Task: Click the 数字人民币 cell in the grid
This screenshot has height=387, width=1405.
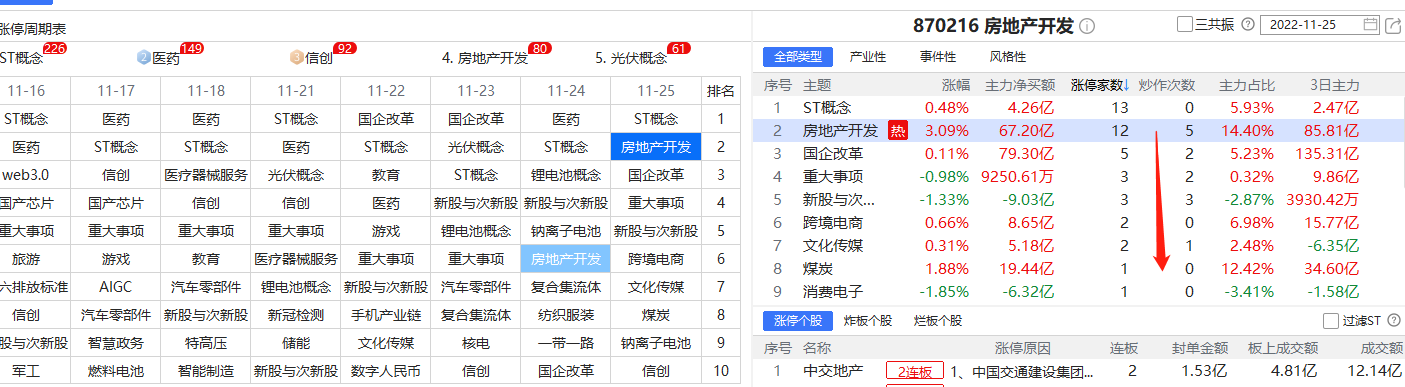Action: point(385,371)
